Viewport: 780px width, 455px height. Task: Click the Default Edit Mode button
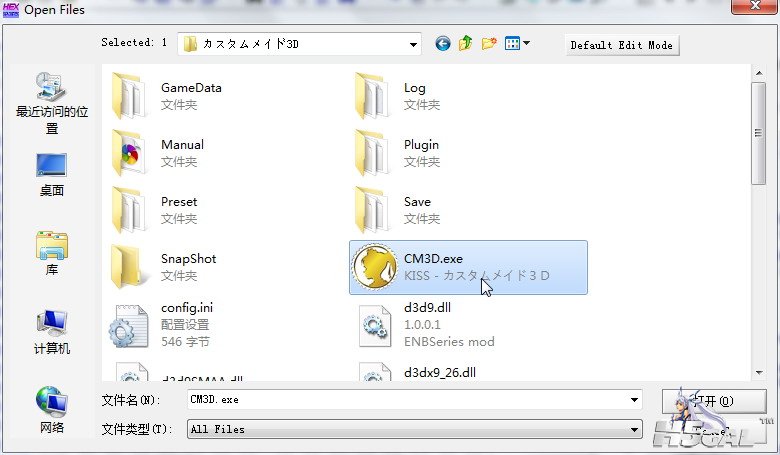pyautogui.click(x=622, y=45)
